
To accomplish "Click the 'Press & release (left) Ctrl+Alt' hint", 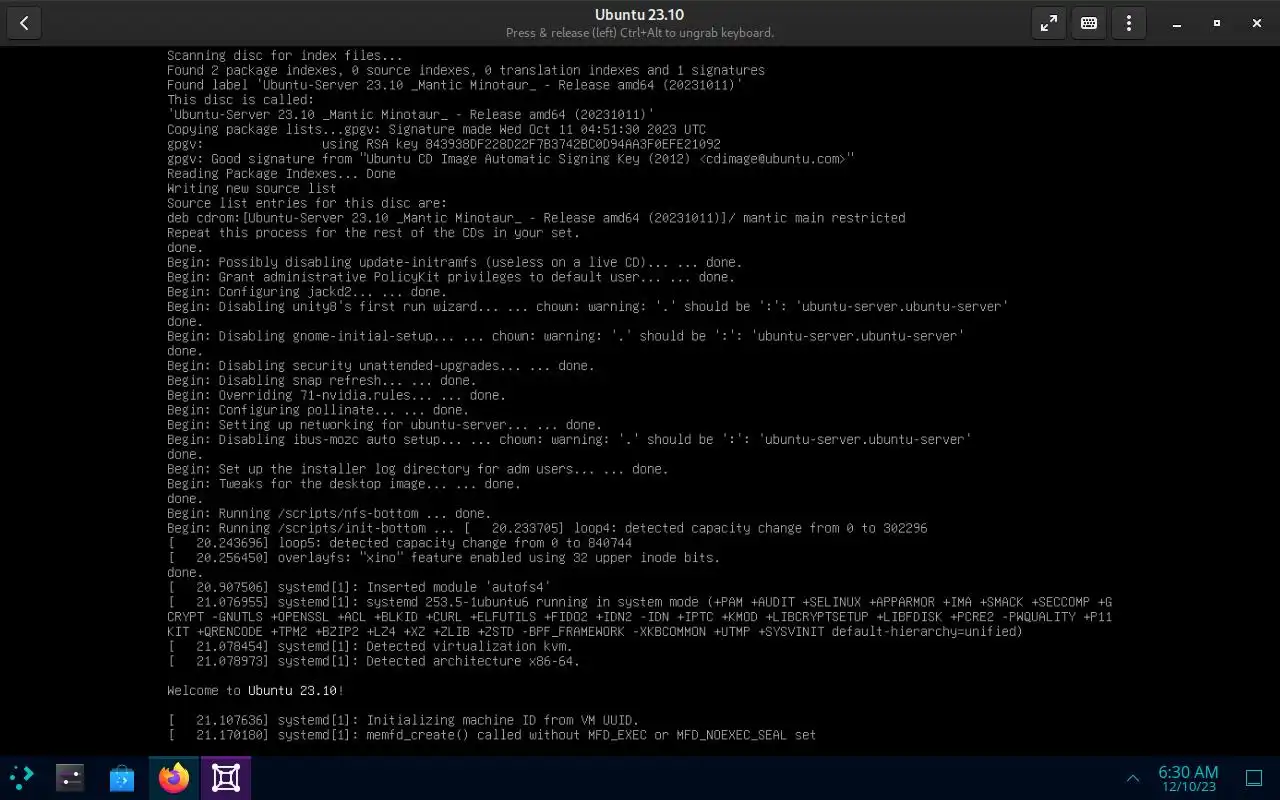I will [x=639, y=33].
